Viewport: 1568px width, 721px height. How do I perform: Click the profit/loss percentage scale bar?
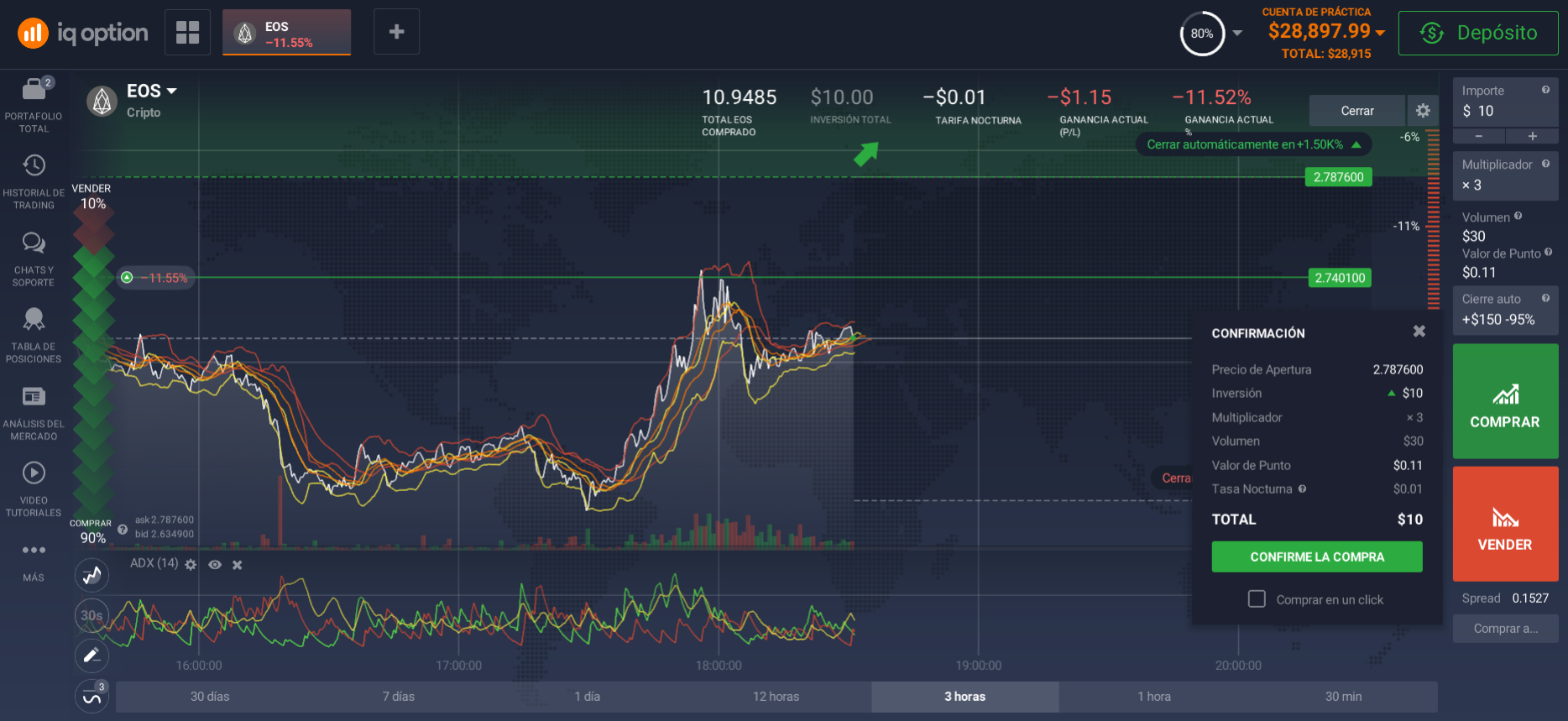click(x=1434, y=218)
